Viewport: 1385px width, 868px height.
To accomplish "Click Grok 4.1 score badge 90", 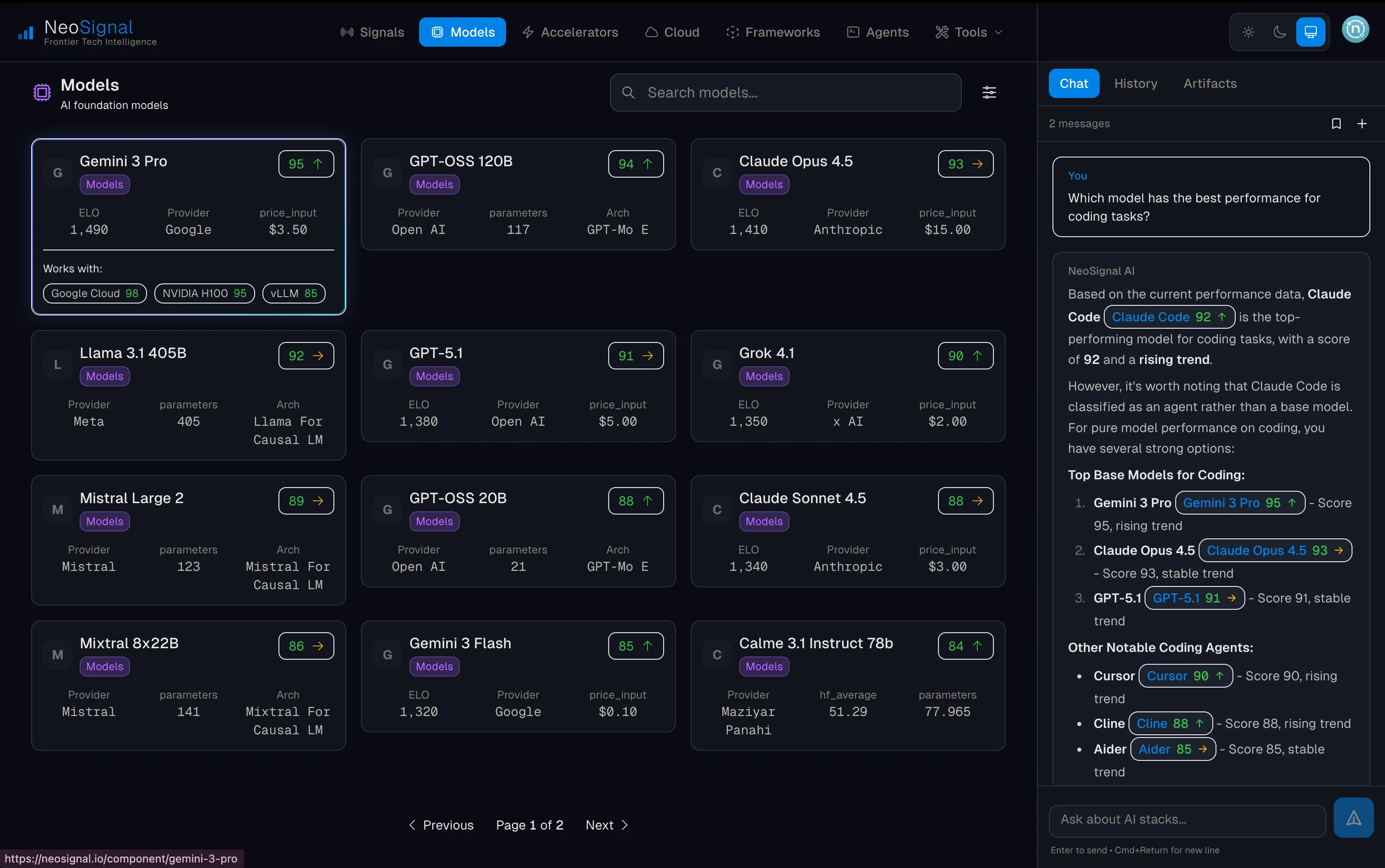I will pos(965,356).
